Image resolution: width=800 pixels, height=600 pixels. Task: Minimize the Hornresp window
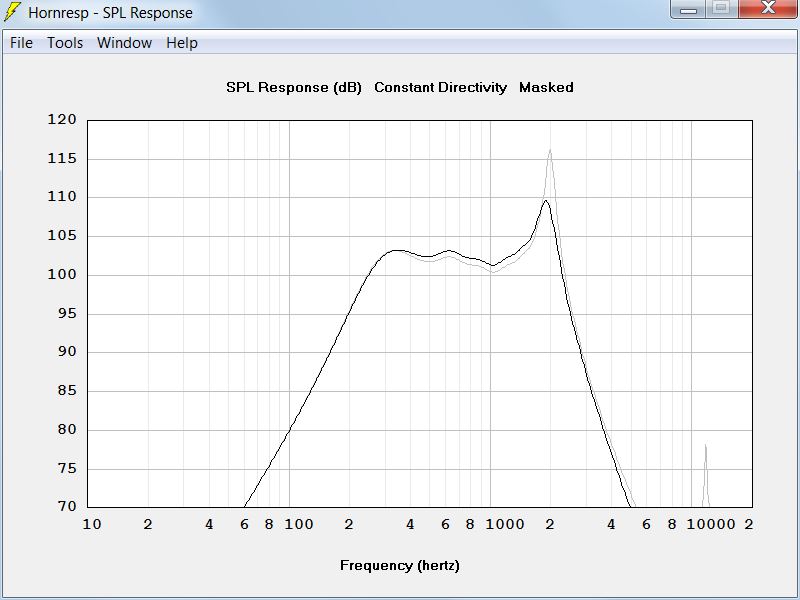point(688,9)
